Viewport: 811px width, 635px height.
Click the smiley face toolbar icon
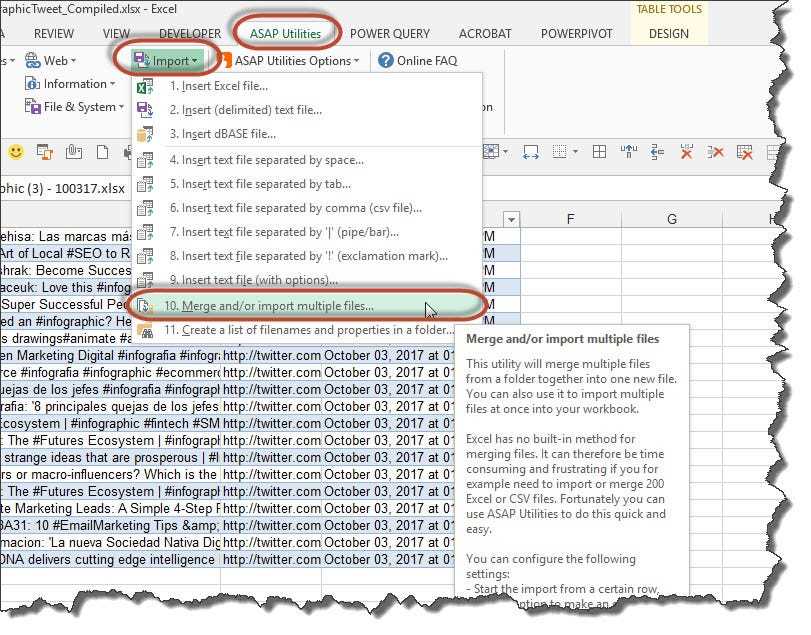(16, 152)
